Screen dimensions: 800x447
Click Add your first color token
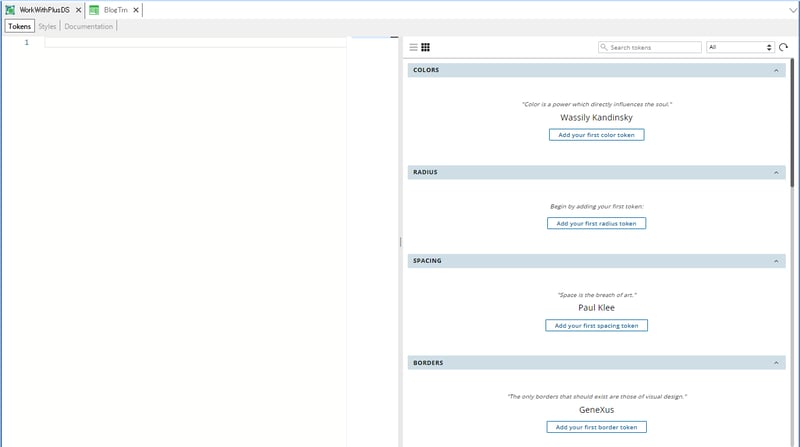tap(596, 134)
